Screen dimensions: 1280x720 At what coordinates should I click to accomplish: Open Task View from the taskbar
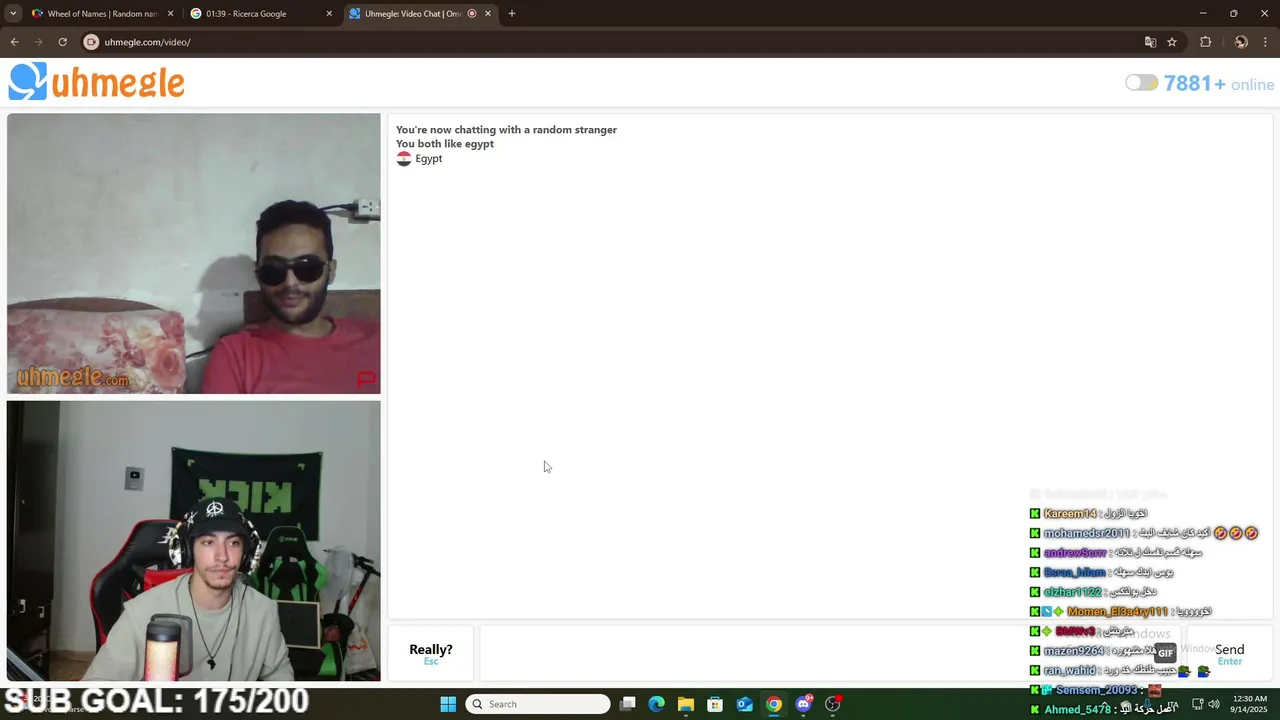click(628, 704)
